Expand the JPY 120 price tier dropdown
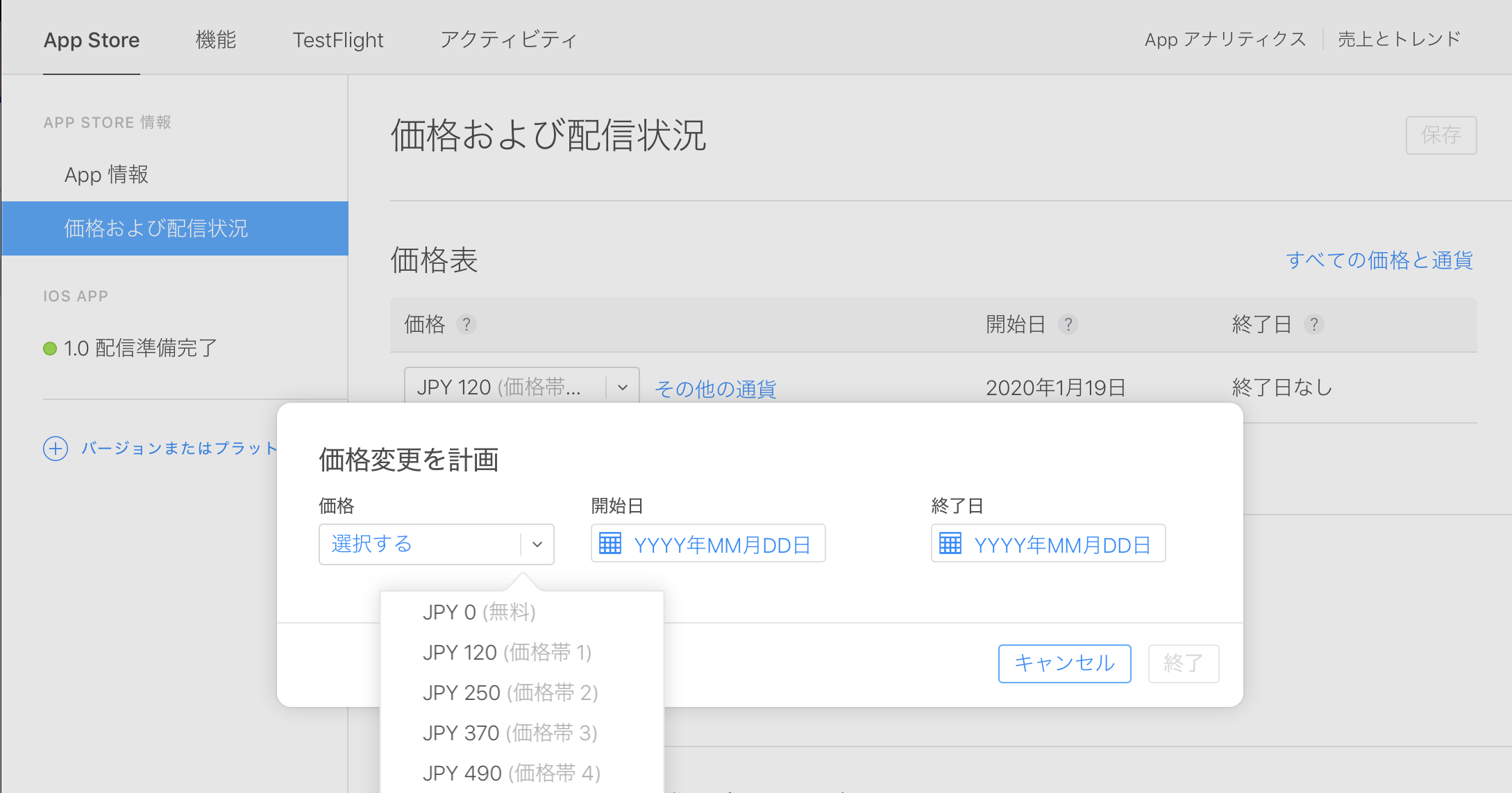1512x793 pixels. (x=621, y=386)
